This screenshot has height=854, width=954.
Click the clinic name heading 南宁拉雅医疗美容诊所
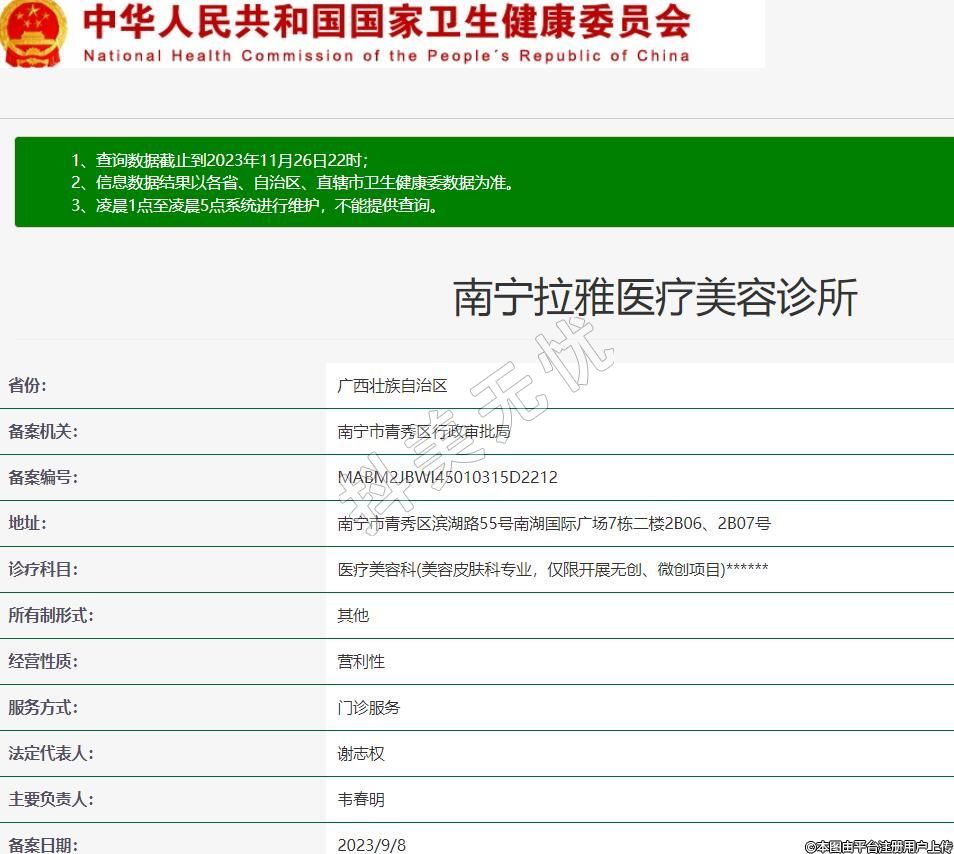tap(655, 298)
